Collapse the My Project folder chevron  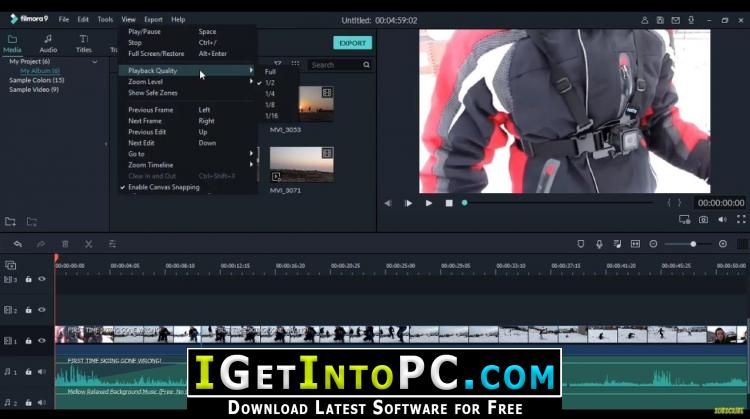(95, 62)
